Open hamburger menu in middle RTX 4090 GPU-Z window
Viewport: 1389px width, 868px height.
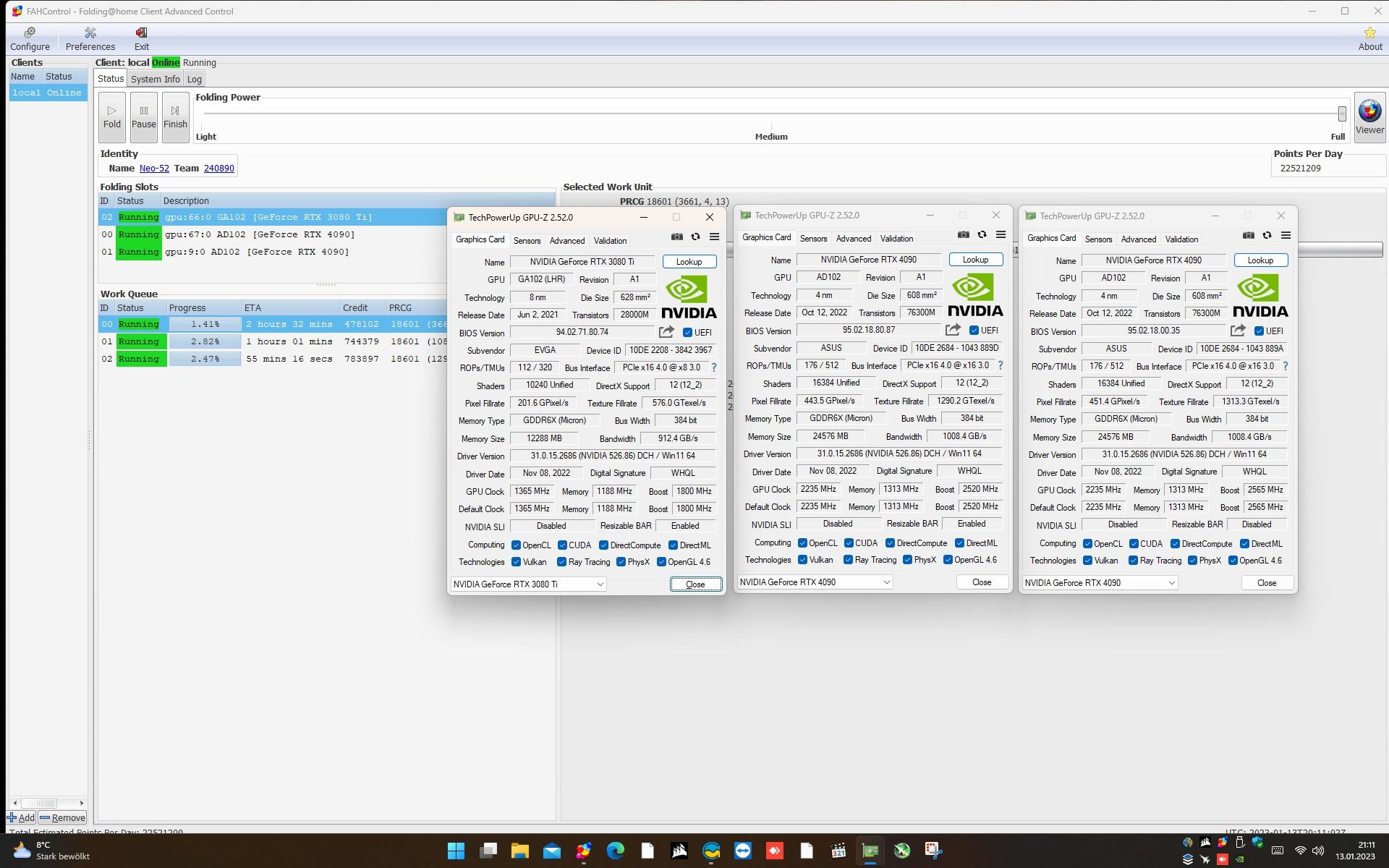click(1001, 234)
